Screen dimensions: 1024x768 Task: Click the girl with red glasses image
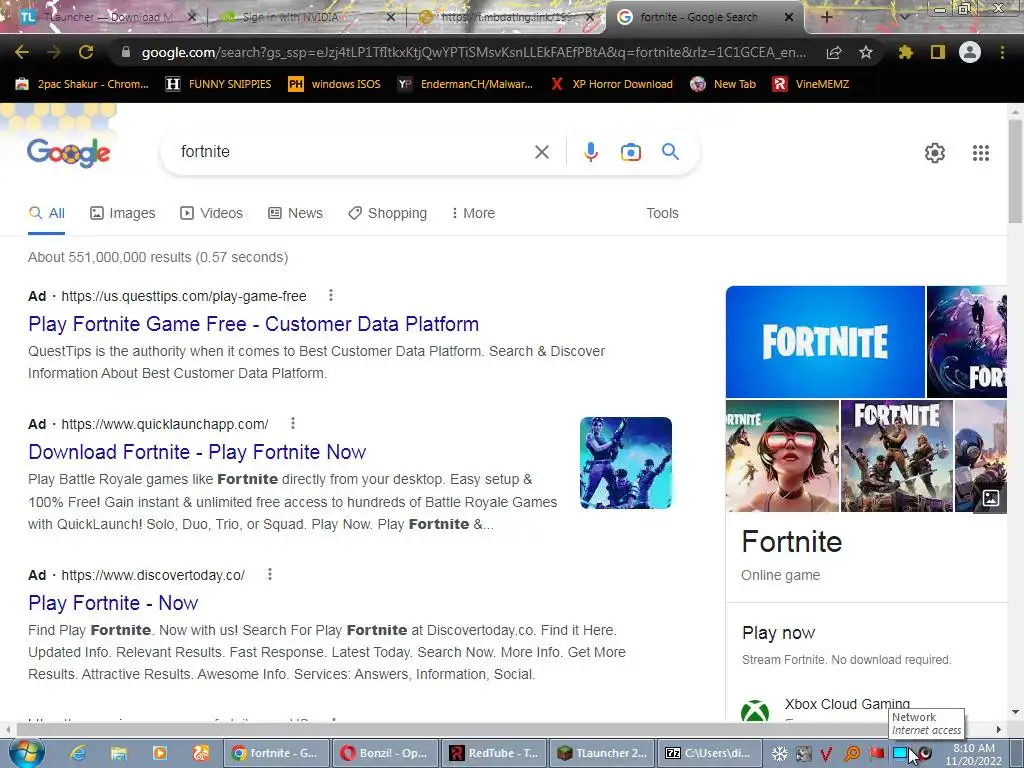point(782,456)
